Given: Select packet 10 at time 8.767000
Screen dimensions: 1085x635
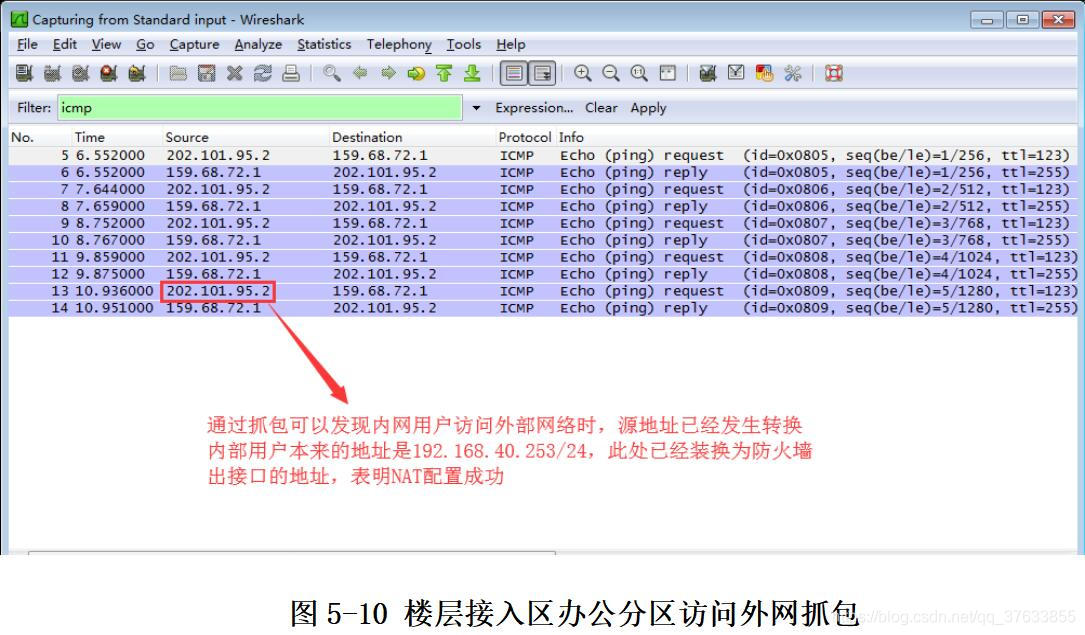Looking at the screenshot, I should click(543, 240).
